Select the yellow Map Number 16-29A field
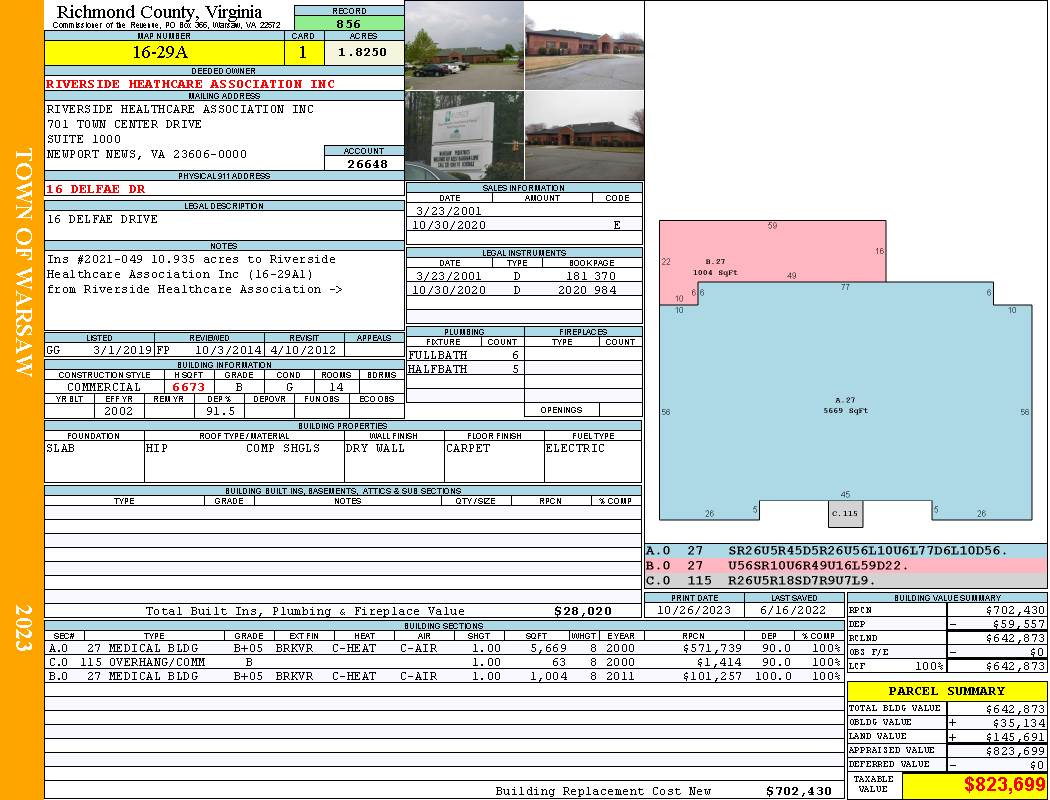1050x800 pixels. pos(164,52)
